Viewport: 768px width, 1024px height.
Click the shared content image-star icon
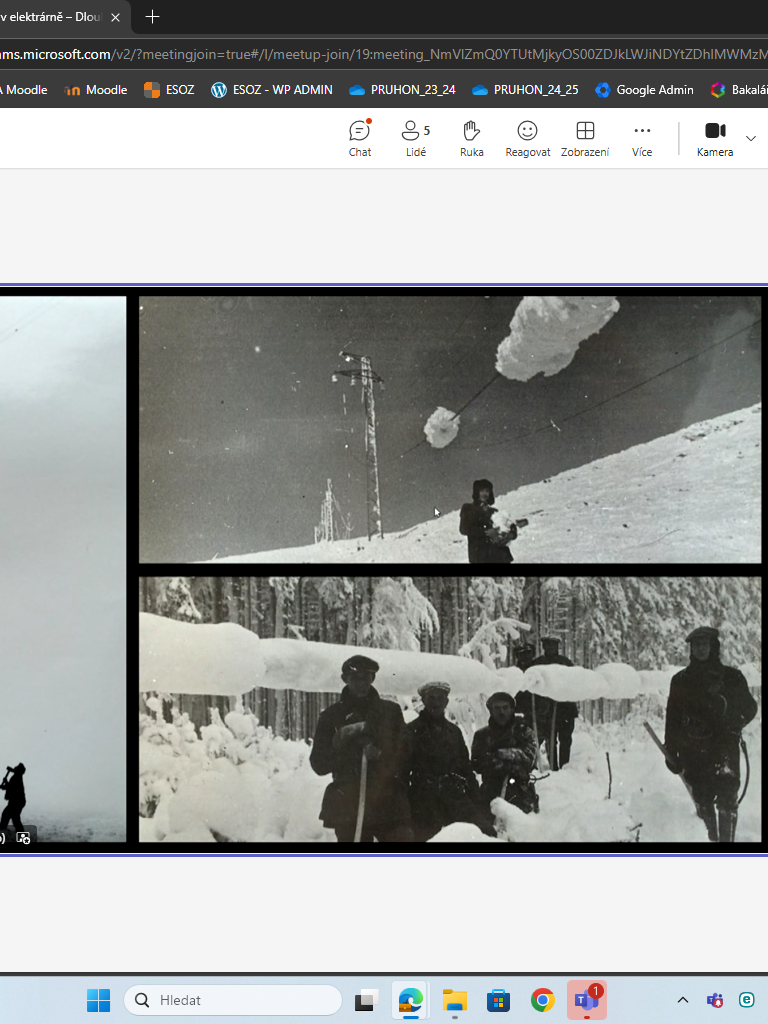[23, 838]
